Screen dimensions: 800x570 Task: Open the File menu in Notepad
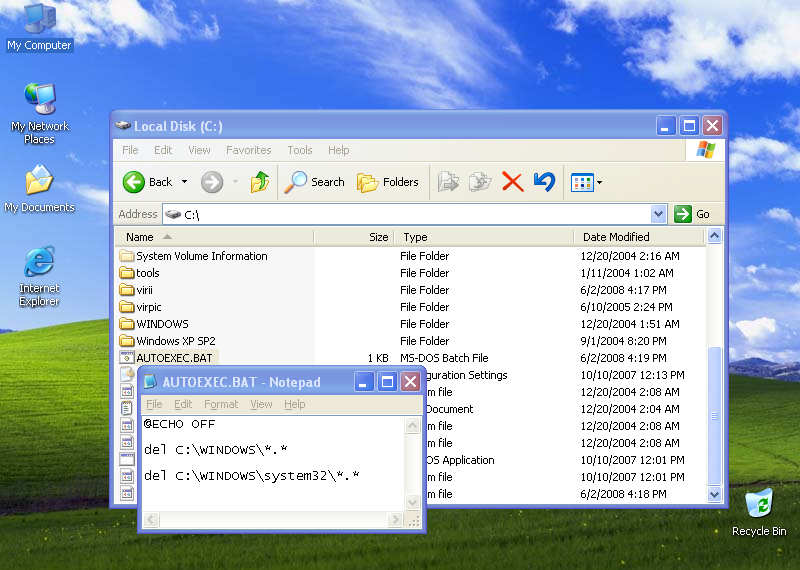coord(154,404)
